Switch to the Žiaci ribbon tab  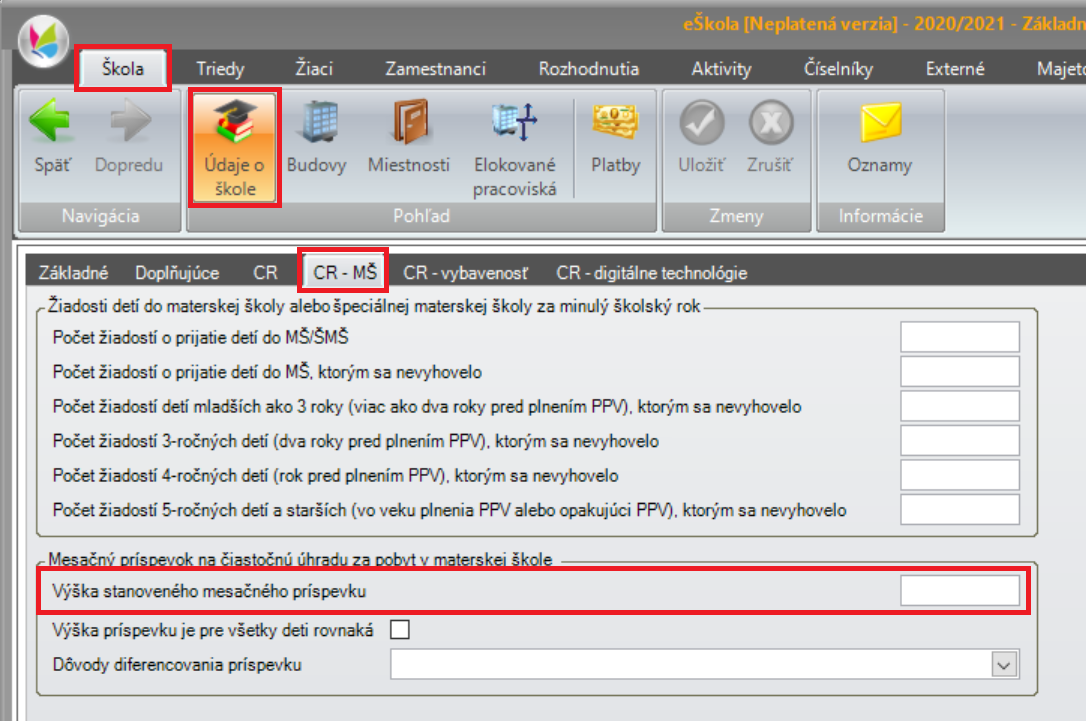click(314, 69)
